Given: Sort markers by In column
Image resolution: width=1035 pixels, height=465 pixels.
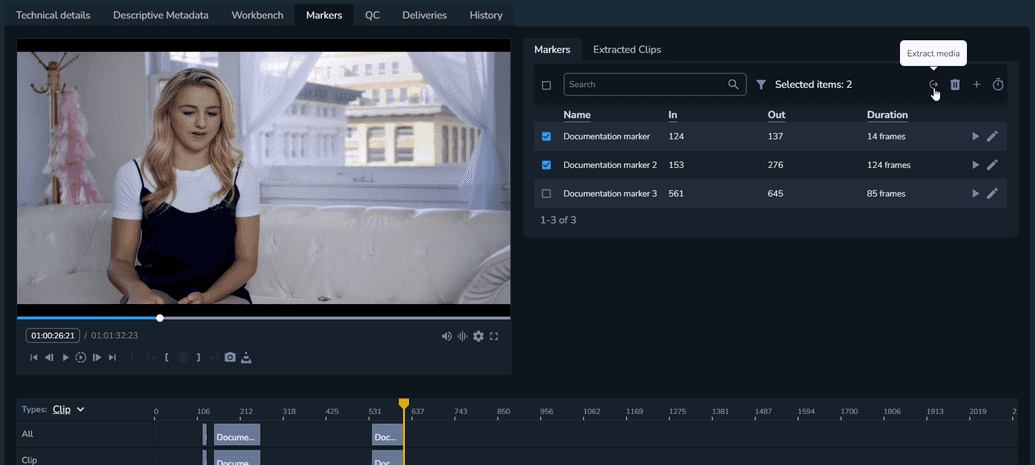Looking at the screenshot, I should [x=673, y=115].
